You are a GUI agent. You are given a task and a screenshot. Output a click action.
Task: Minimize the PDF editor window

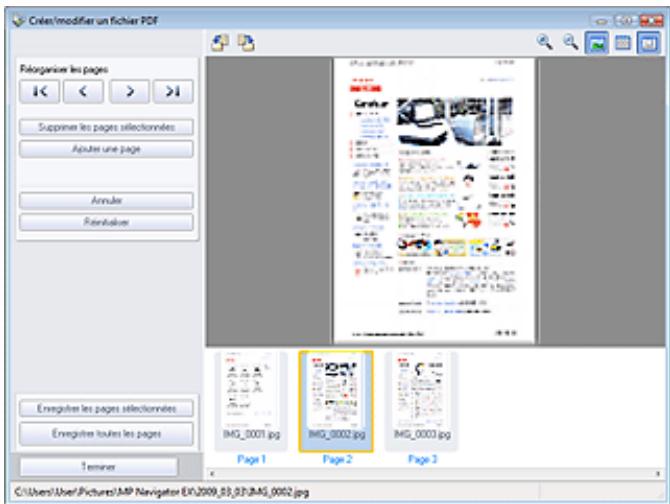(601, 21)
